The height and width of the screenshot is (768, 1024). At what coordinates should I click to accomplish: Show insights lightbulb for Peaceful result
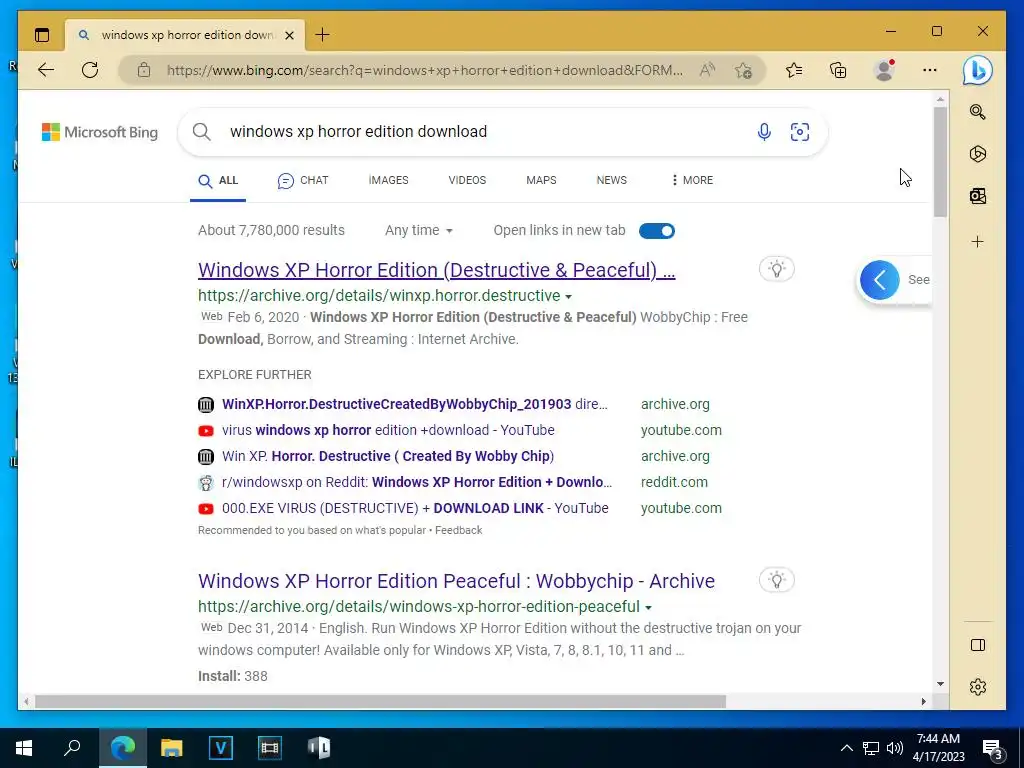(x=776, y=580)
